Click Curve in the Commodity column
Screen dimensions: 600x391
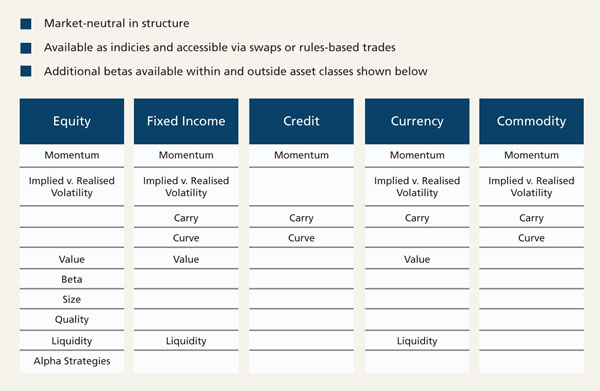tap(532, 238)
